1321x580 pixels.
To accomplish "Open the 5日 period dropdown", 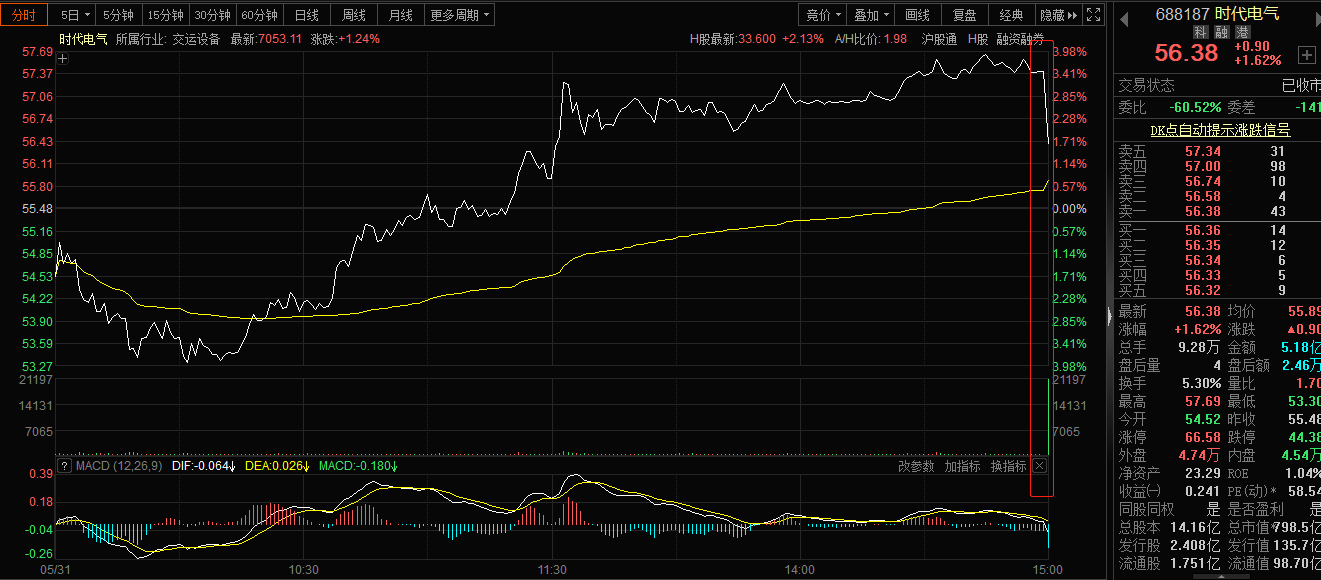I will [x=74, y=15].
